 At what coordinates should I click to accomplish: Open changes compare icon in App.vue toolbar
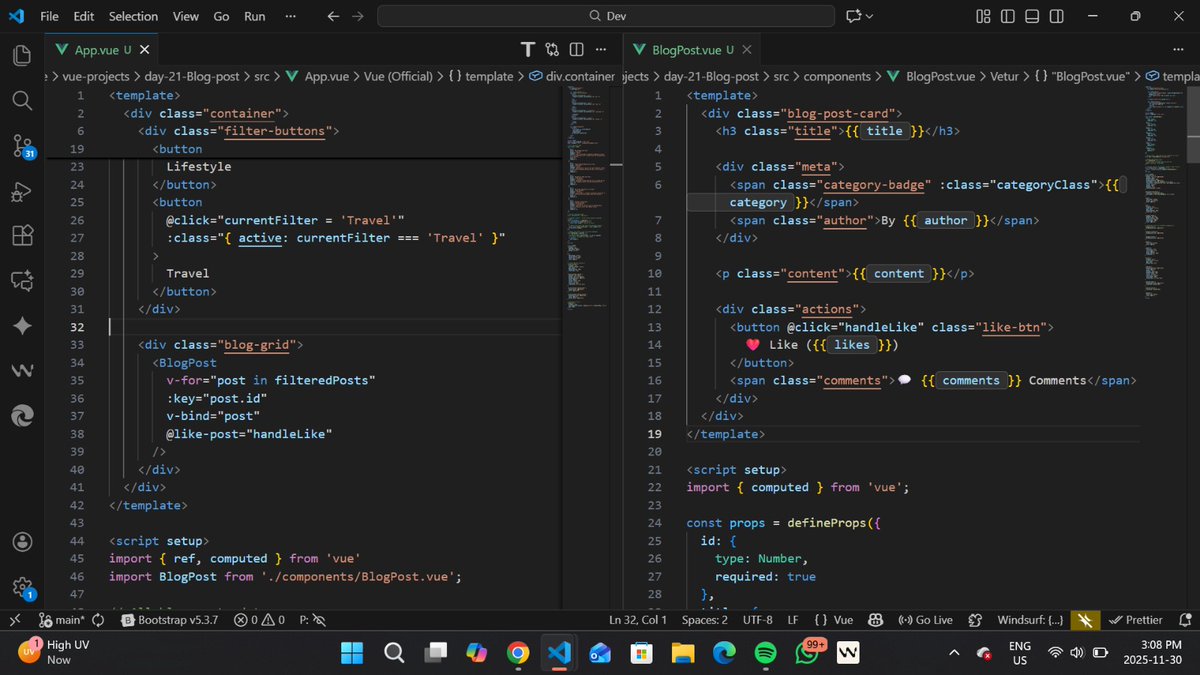[552, 50]
